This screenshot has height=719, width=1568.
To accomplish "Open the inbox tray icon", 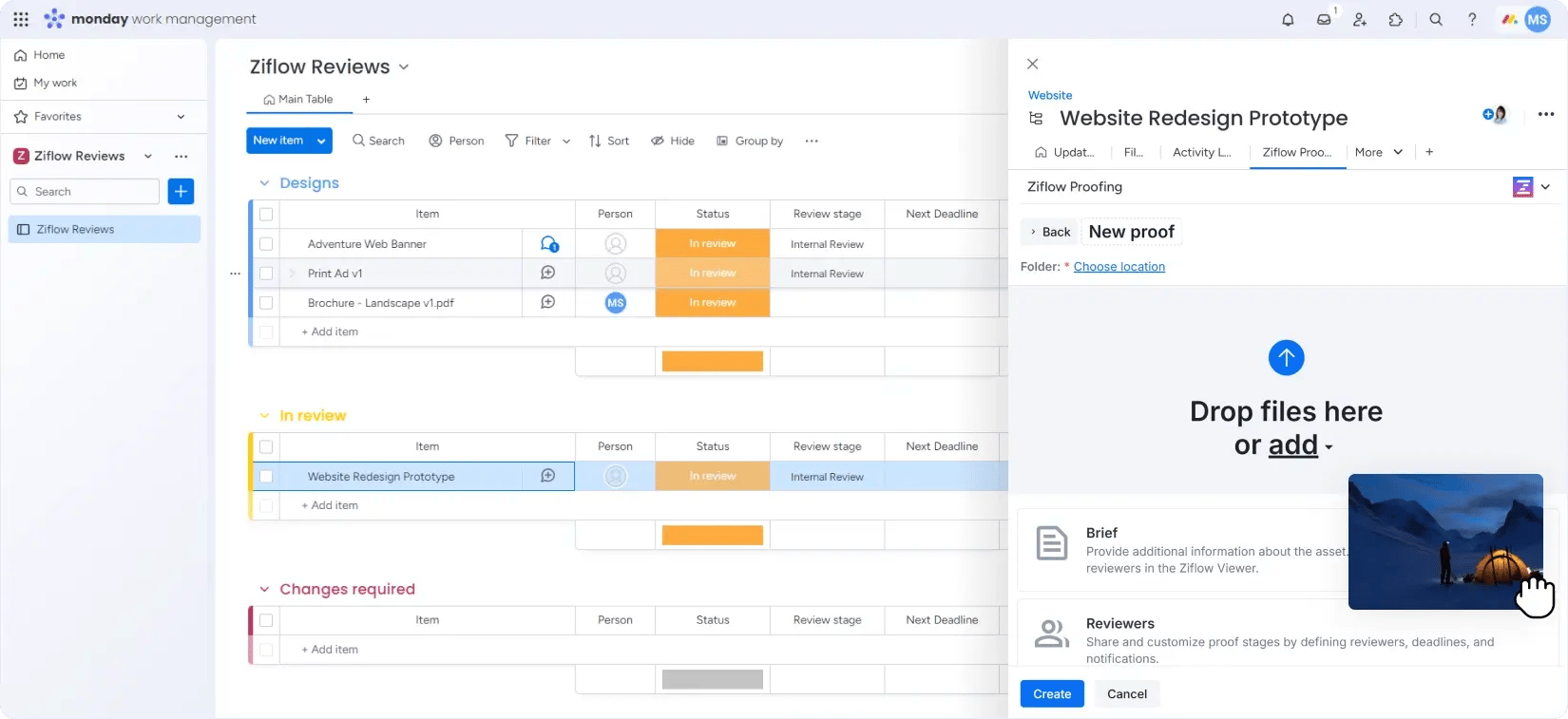I will point(1324,19).
